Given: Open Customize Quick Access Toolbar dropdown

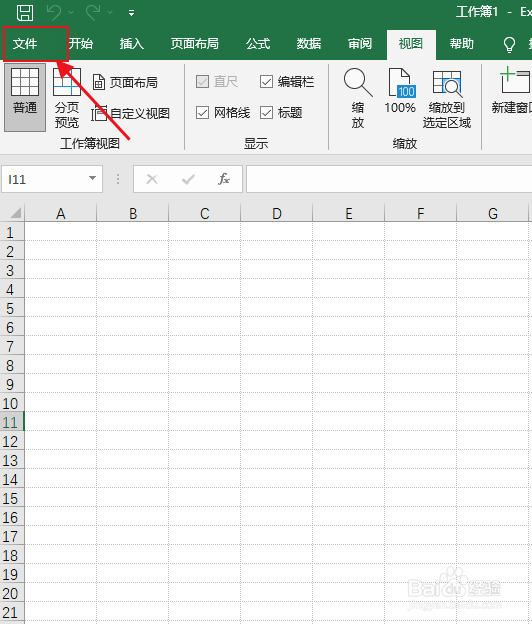Looking at the screenshot, I should 131,13.
